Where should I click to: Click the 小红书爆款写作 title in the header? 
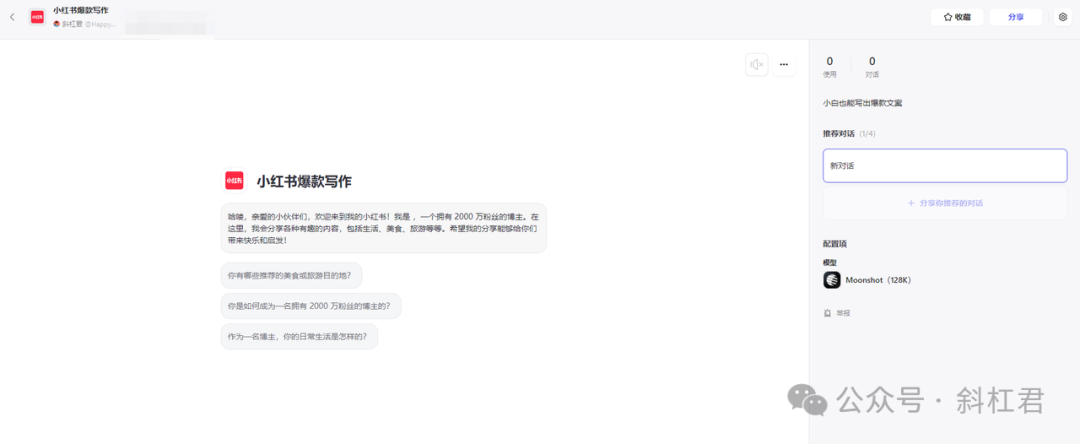pos(81,10)
